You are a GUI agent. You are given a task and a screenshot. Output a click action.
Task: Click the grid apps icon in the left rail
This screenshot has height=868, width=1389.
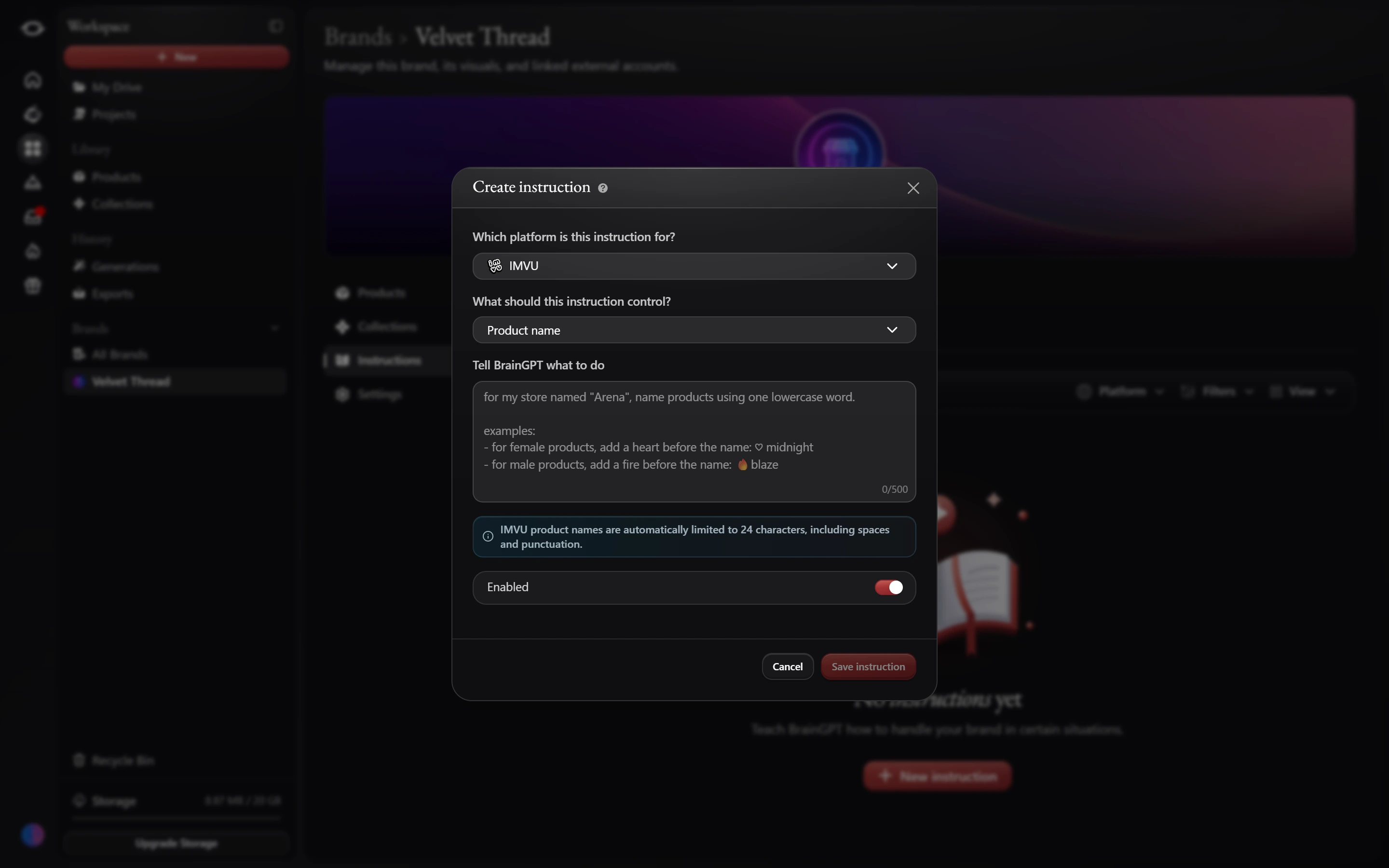[33, 148]
